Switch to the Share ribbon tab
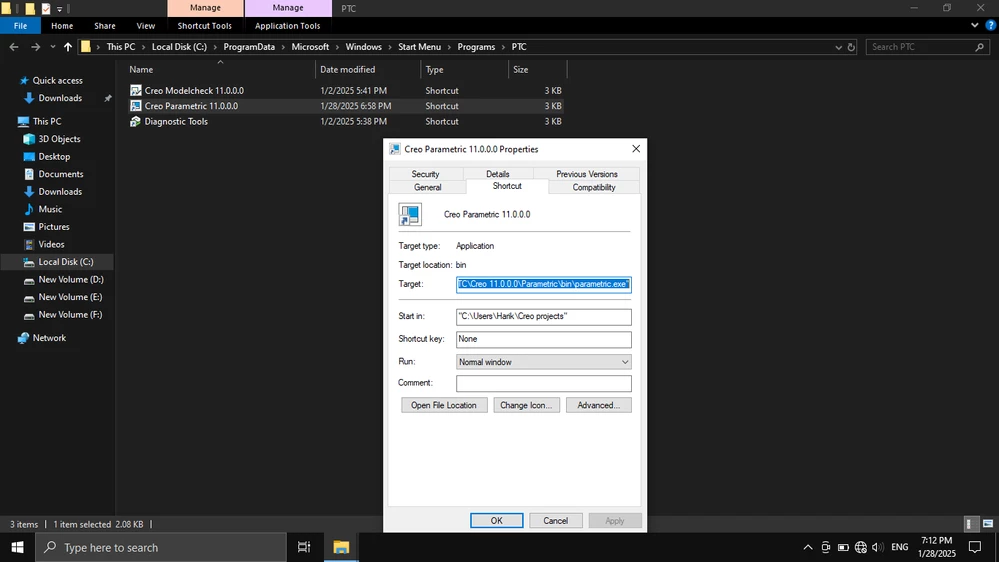 104,25
